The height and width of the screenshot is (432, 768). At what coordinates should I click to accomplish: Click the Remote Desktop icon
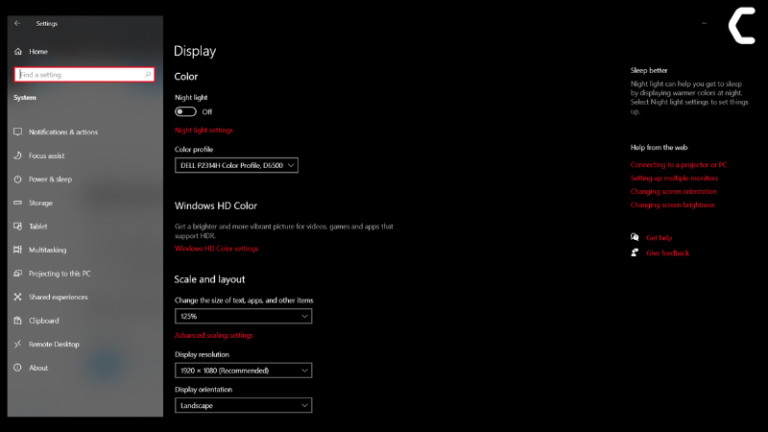(18, 344)
